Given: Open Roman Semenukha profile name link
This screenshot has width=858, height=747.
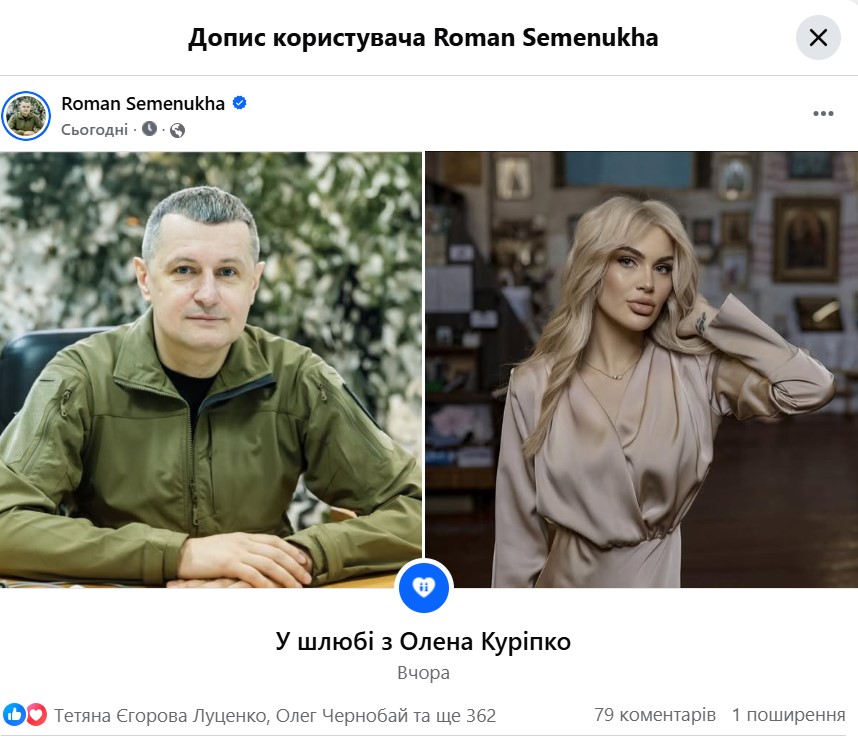Looking at the screenshot, I should point(143,103).
